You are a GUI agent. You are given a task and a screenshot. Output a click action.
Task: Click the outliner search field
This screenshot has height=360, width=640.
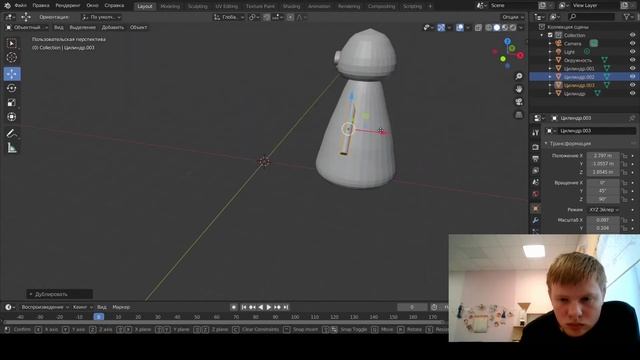(x=591, y=17)
